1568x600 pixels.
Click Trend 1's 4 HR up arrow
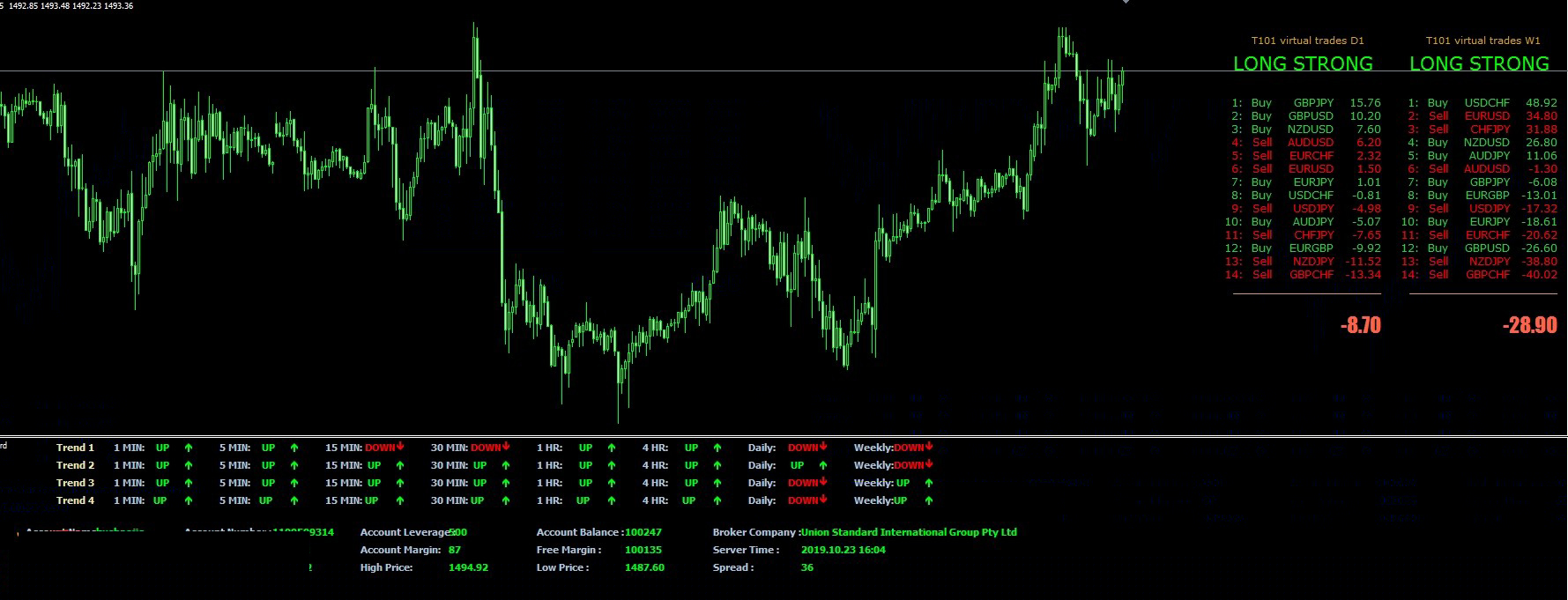tap(717, 448)
